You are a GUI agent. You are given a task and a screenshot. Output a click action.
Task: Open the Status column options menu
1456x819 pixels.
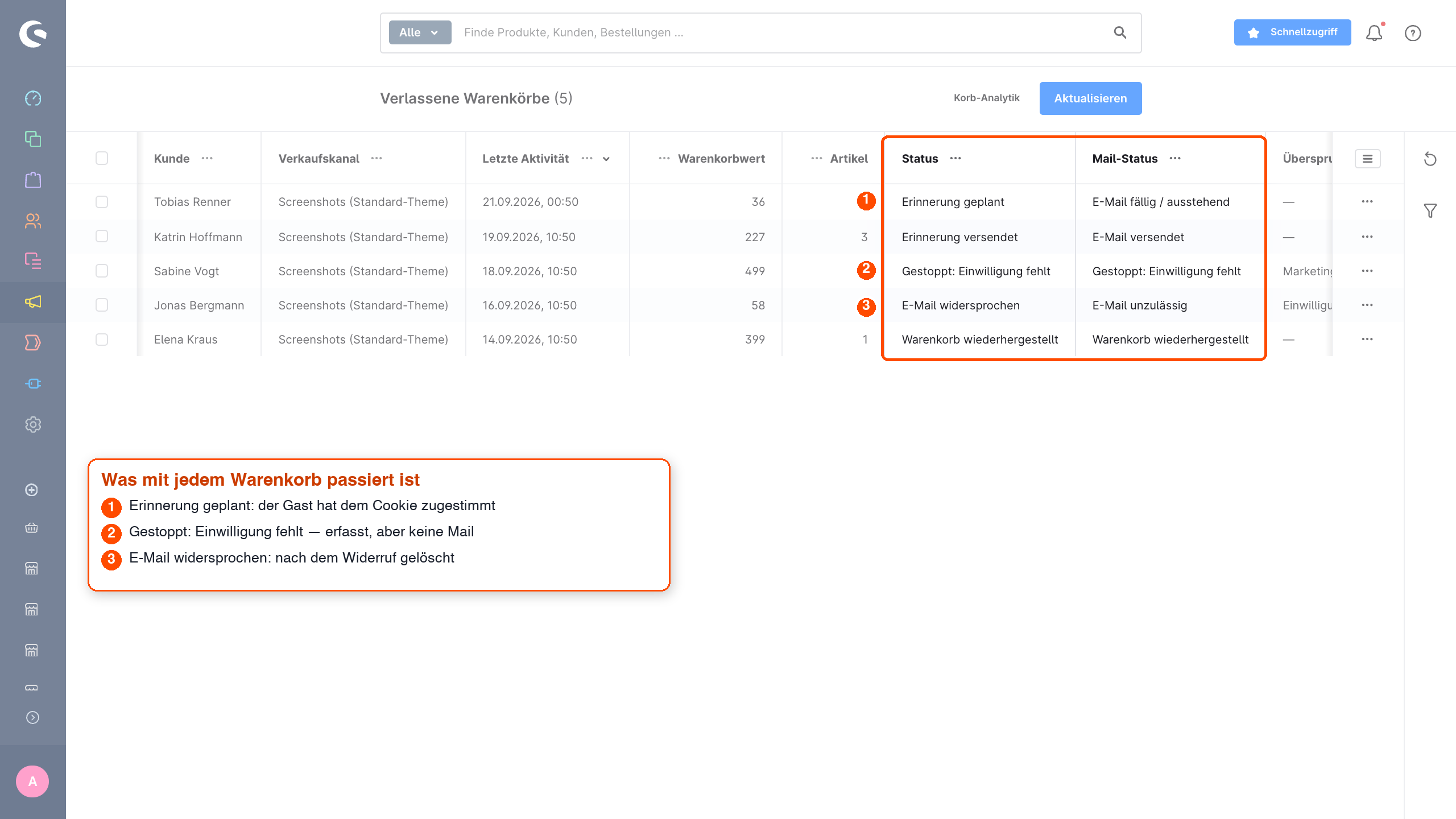point(955,158)
